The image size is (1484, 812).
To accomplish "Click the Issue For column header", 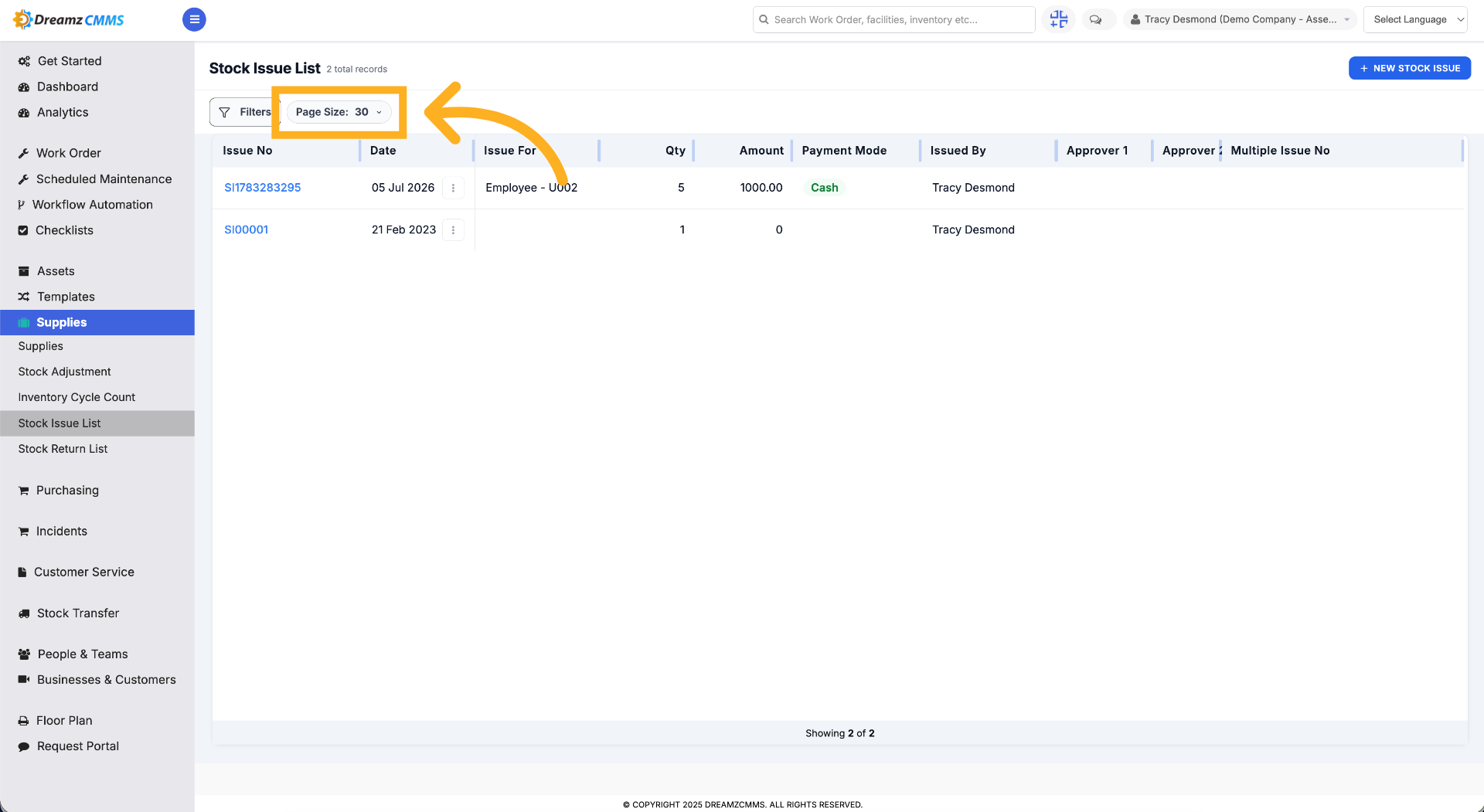I will tap(510, 151).
